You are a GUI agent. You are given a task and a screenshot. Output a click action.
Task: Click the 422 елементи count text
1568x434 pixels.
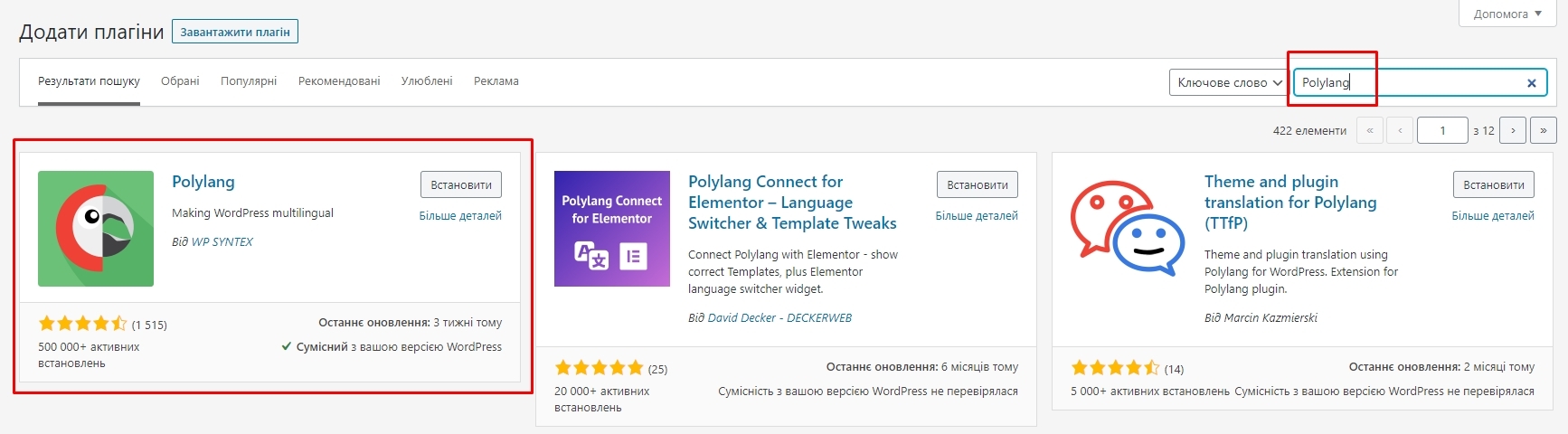(x=1309, y=131)
